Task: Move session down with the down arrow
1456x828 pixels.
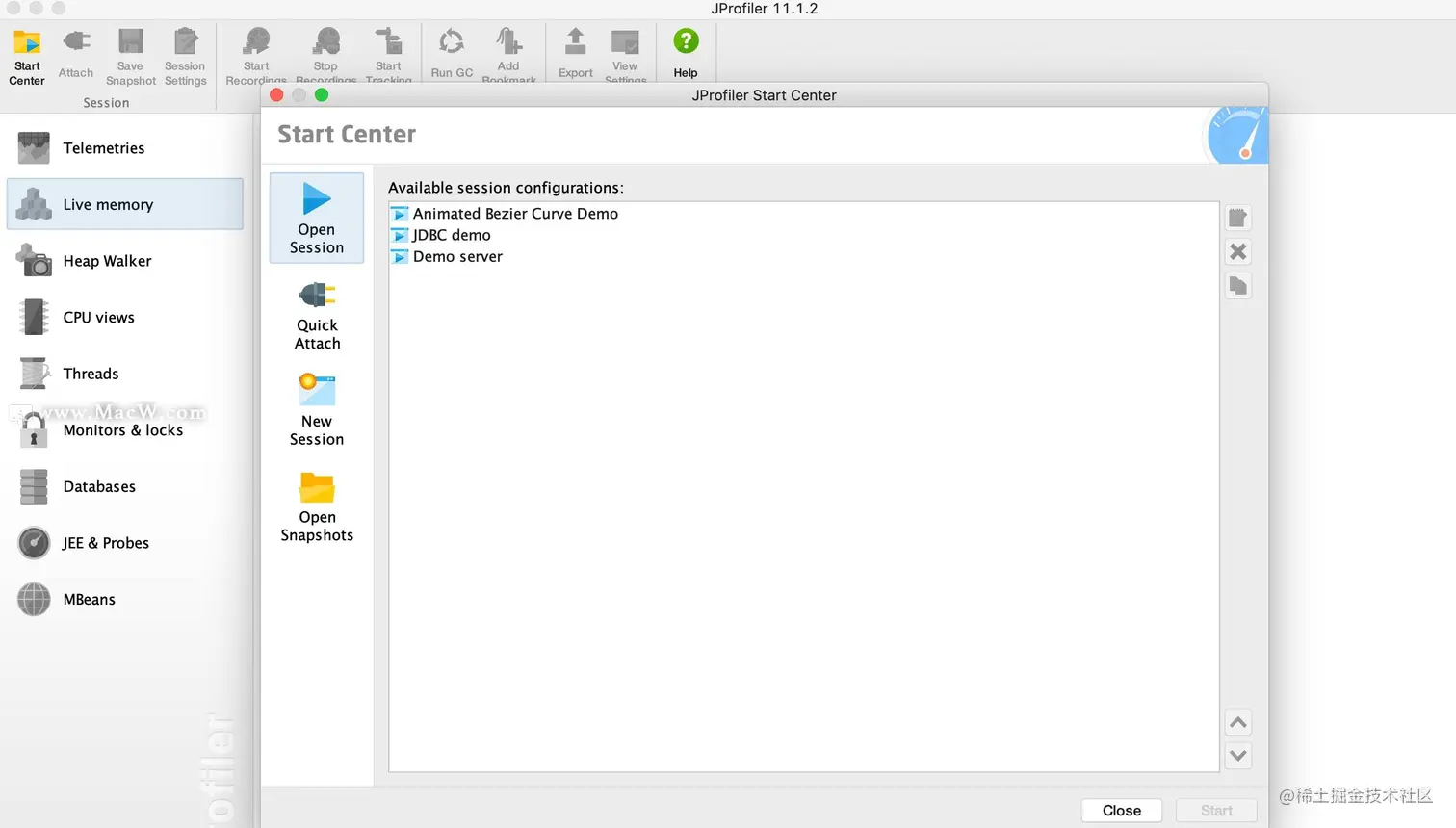Action: click(1238, 756)
